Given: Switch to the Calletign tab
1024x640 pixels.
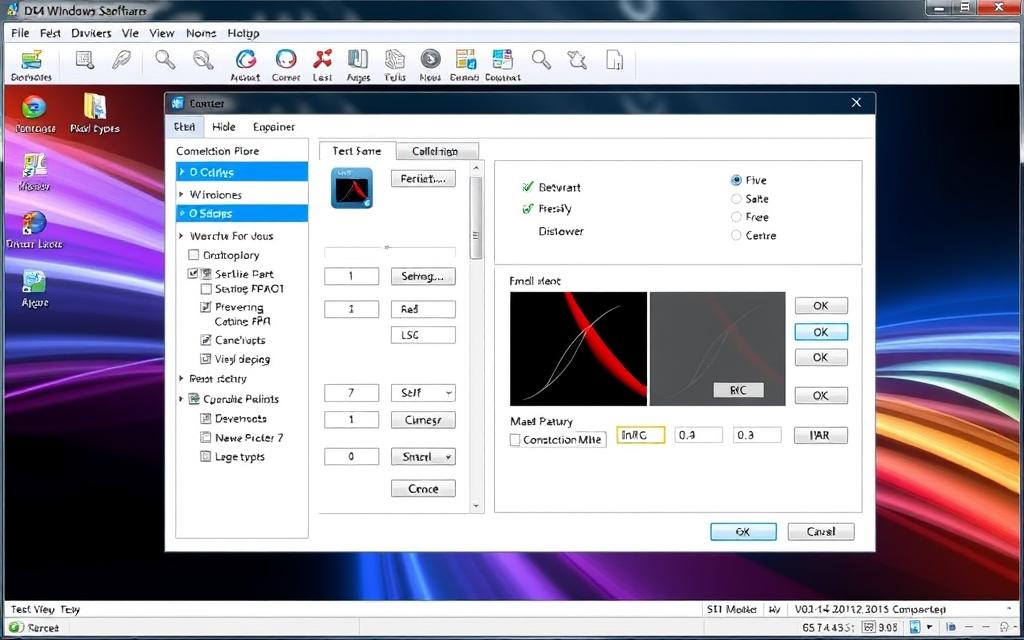Looking at the screenshot, I should (437, 151).
